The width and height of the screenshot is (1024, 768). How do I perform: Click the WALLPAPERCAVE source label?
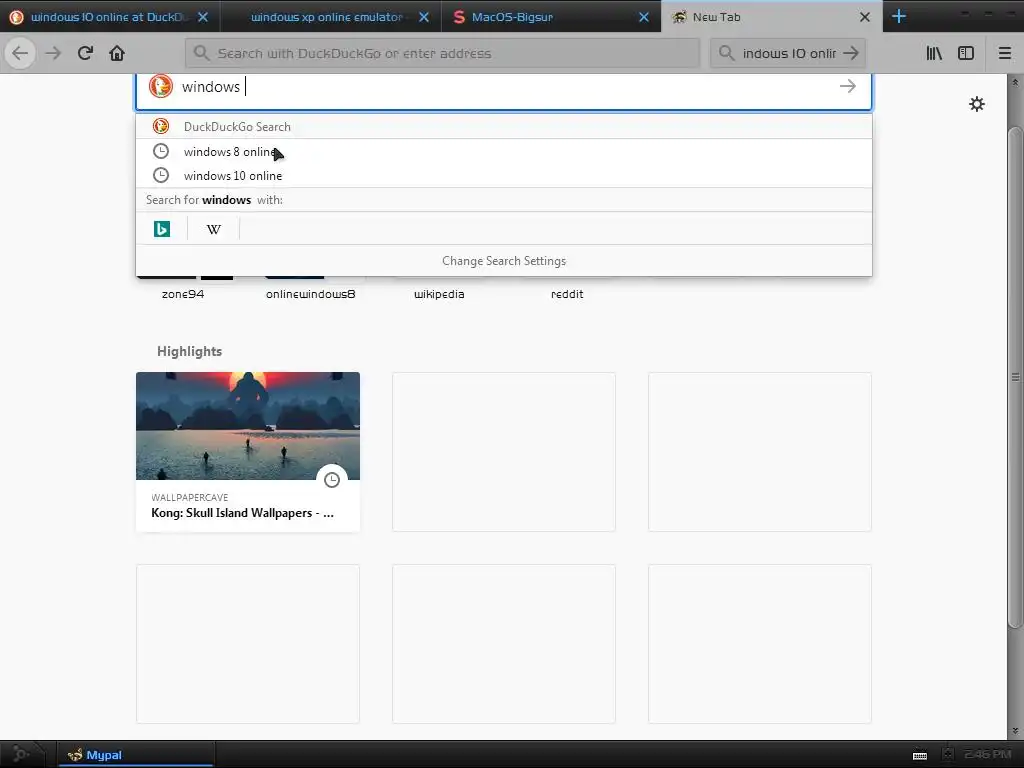(x=189, y=498)
